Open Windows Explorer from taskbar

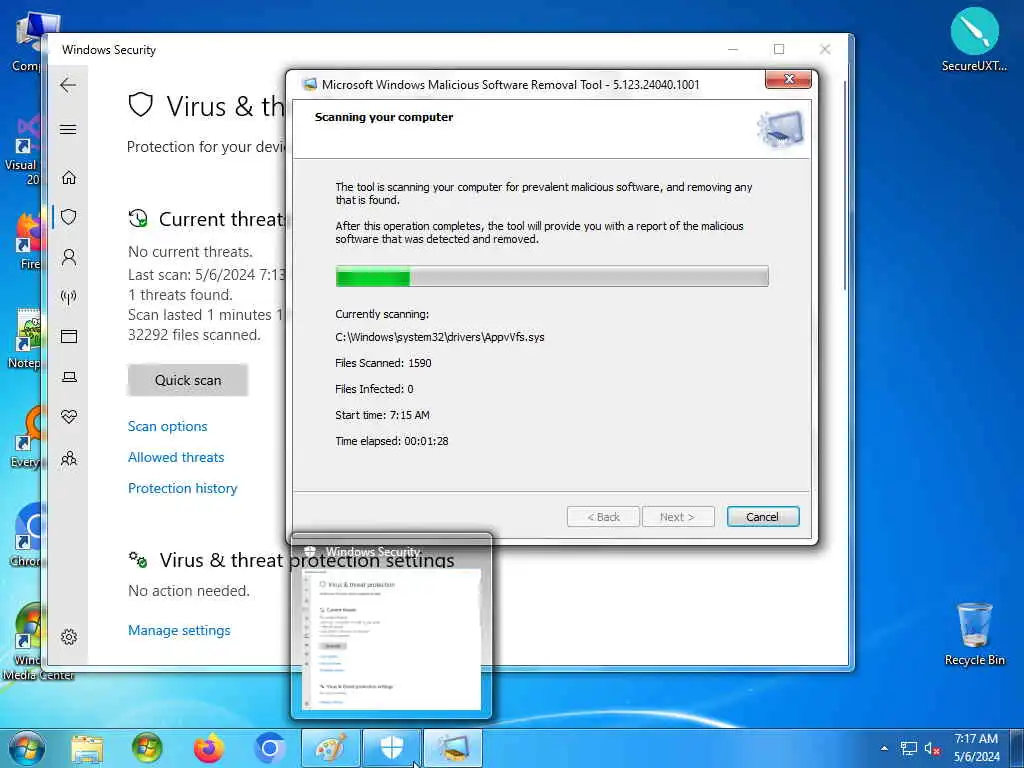(x=88, y=748)
